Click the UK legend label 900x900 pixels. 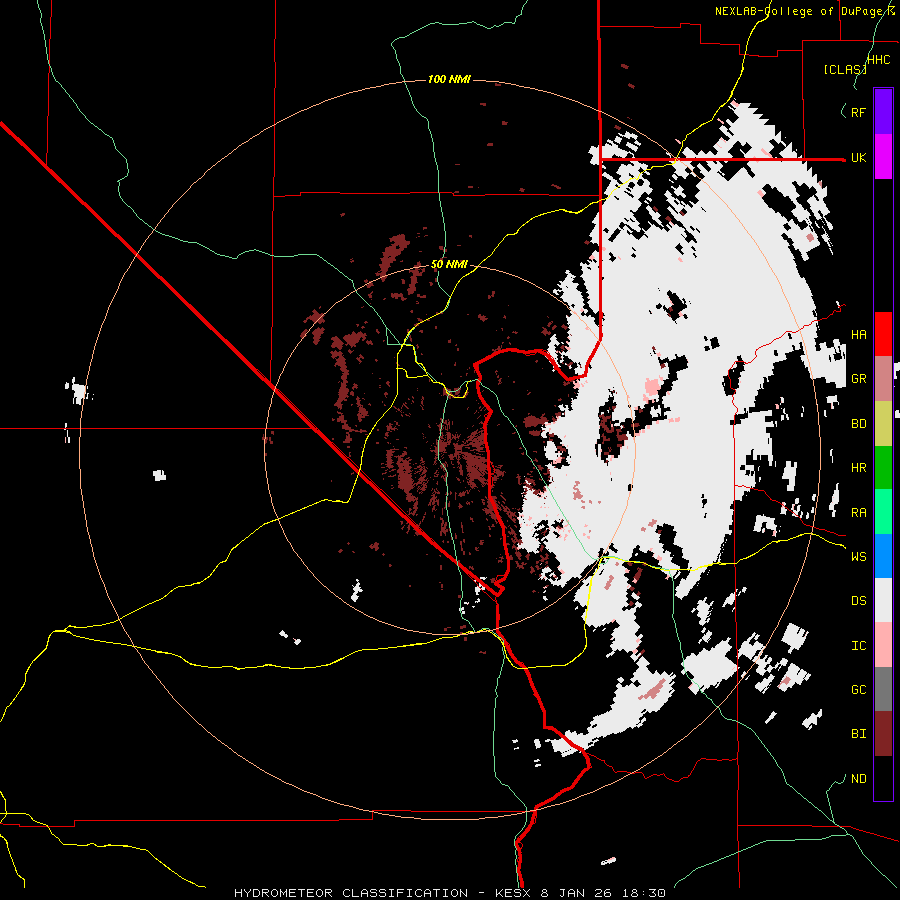tap(858, 157)
